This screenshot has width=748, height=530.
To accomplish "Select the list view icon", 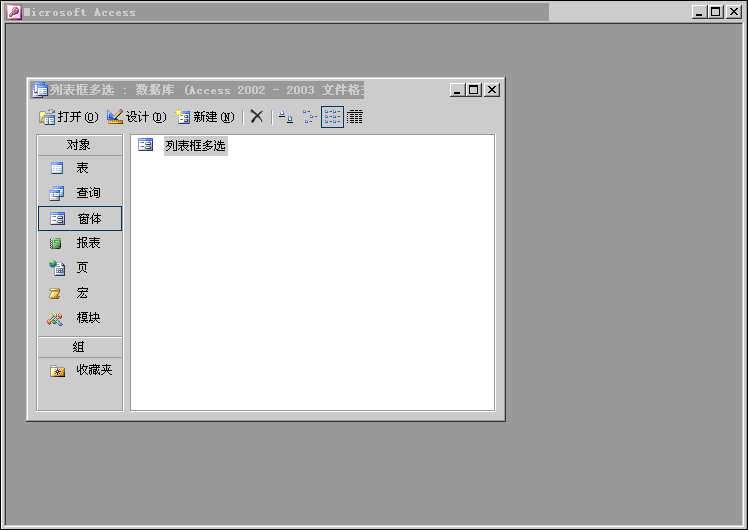I will coord(332,117).
